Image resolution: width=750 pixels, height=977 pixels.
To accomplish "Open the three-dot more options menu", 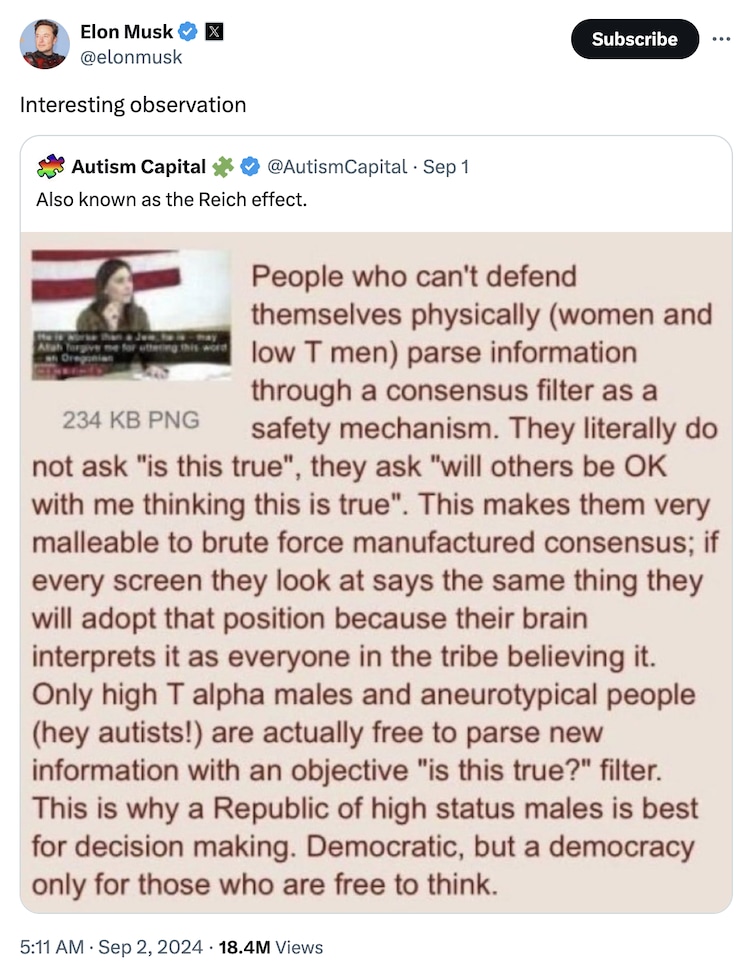I will pos(721,39).
